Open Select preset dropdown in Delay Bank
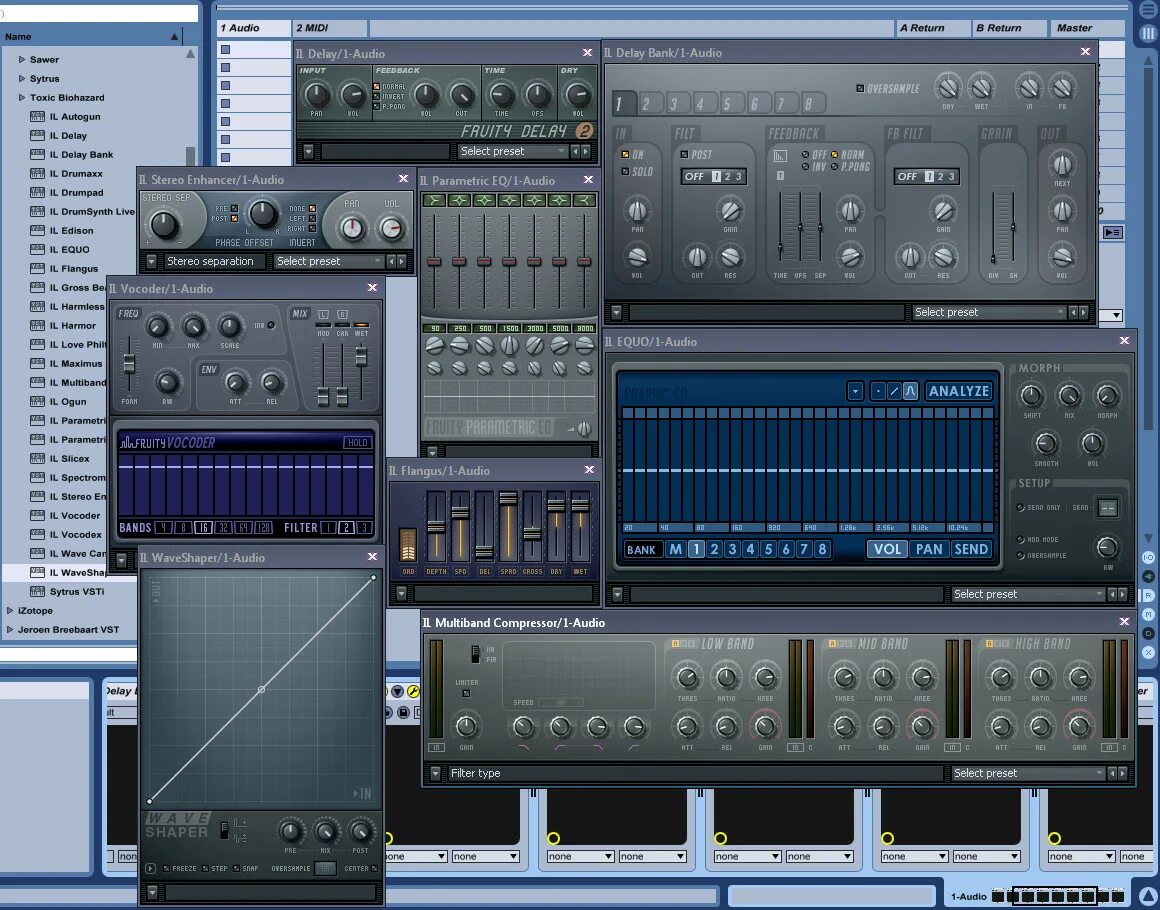This screenshot has height=910, width=1160. coord(989,312)
